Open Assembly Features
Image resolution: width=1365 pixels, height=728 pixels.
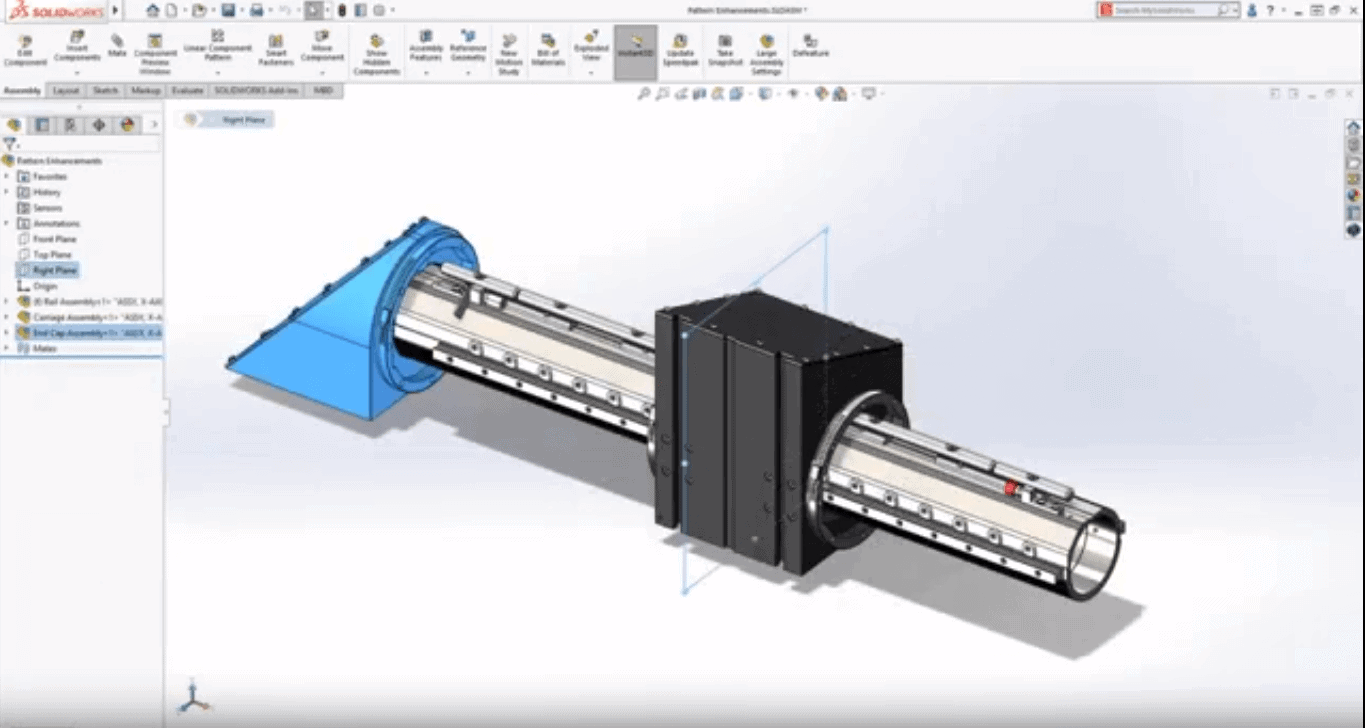coord(426,46)
